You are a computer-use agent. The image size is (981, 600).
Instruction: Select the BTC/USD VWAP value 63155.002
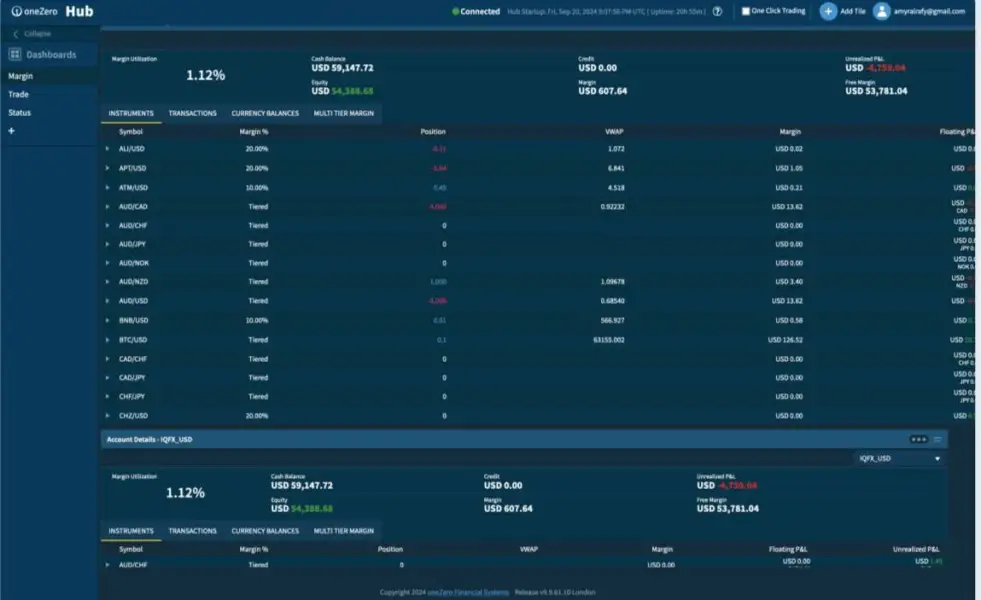click(609, 340)
